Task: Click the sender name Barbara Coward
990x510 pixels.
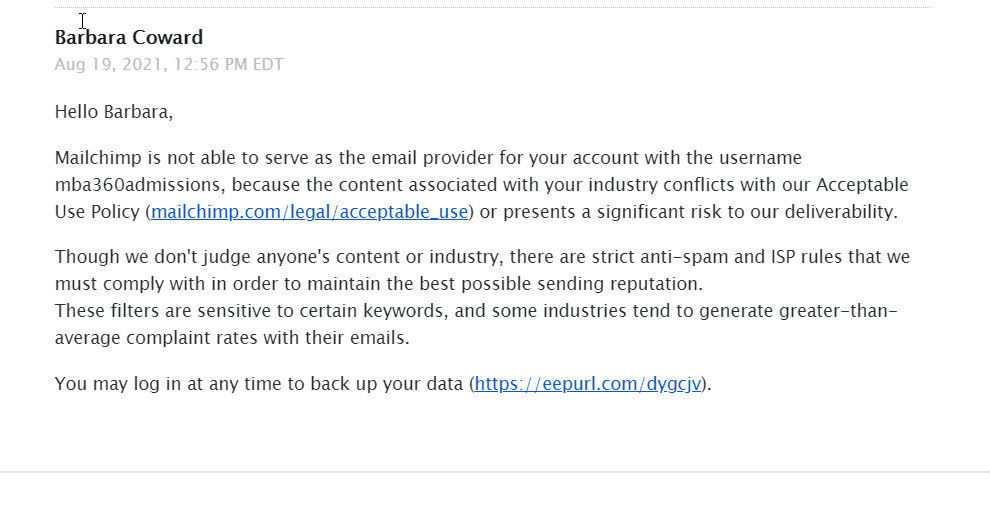Action: 129,37
